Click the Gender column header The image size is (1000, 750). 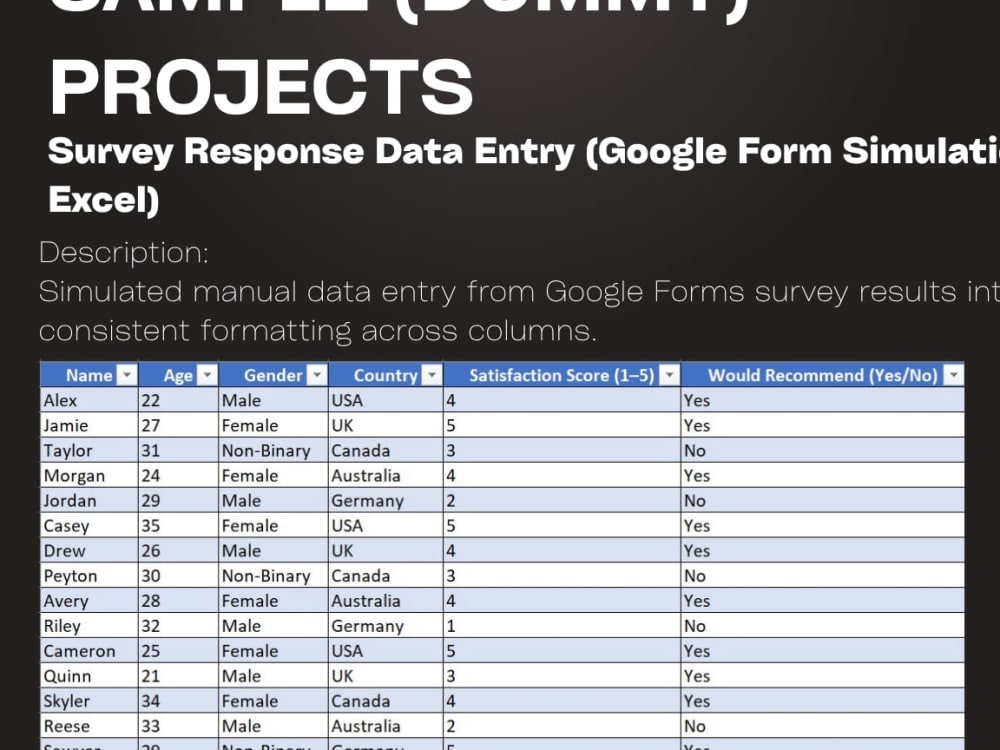pos(273,375)
